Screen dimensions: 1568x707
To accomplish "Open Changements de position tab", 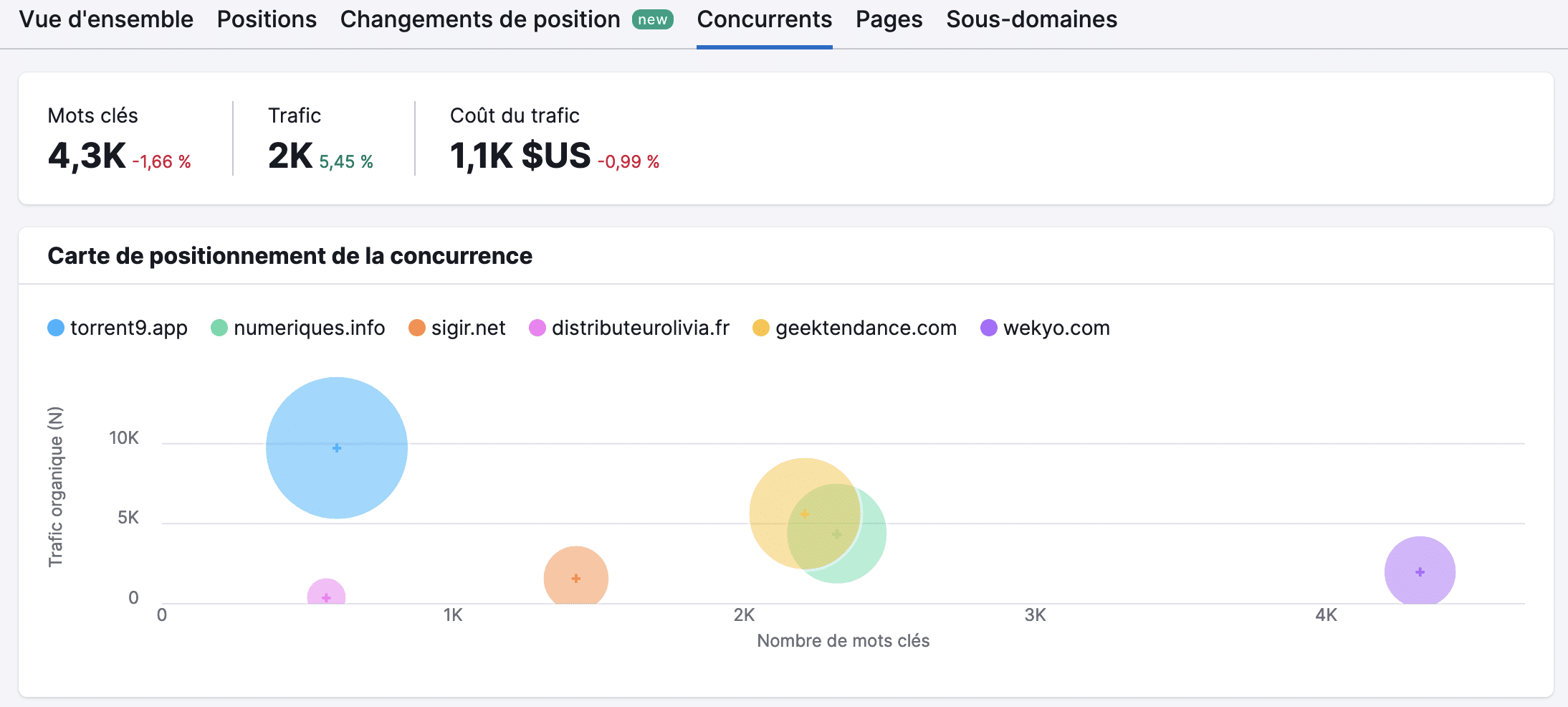I will [480, 19].
